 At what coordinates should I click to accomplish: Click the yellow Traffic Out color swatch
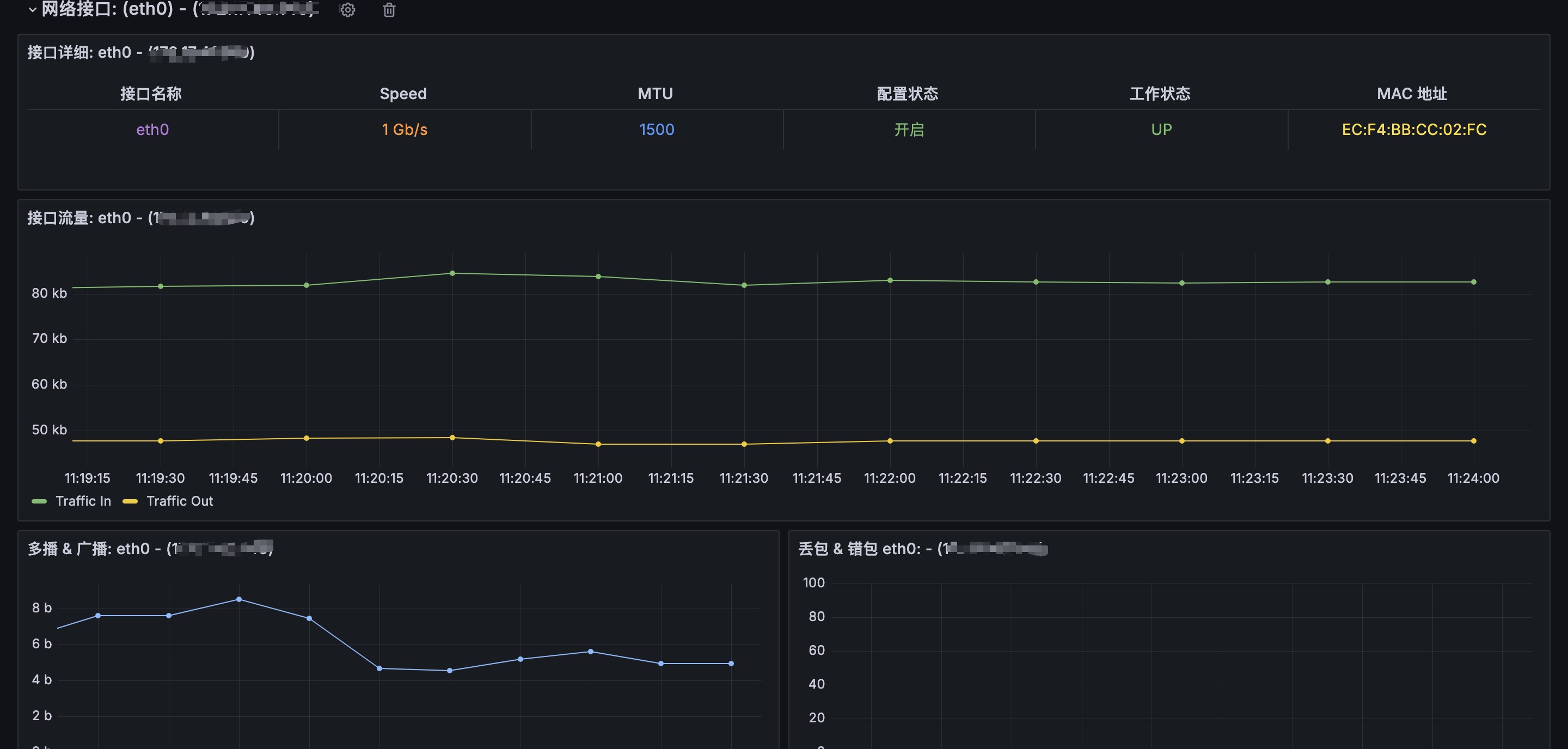(x=130, y=501)
